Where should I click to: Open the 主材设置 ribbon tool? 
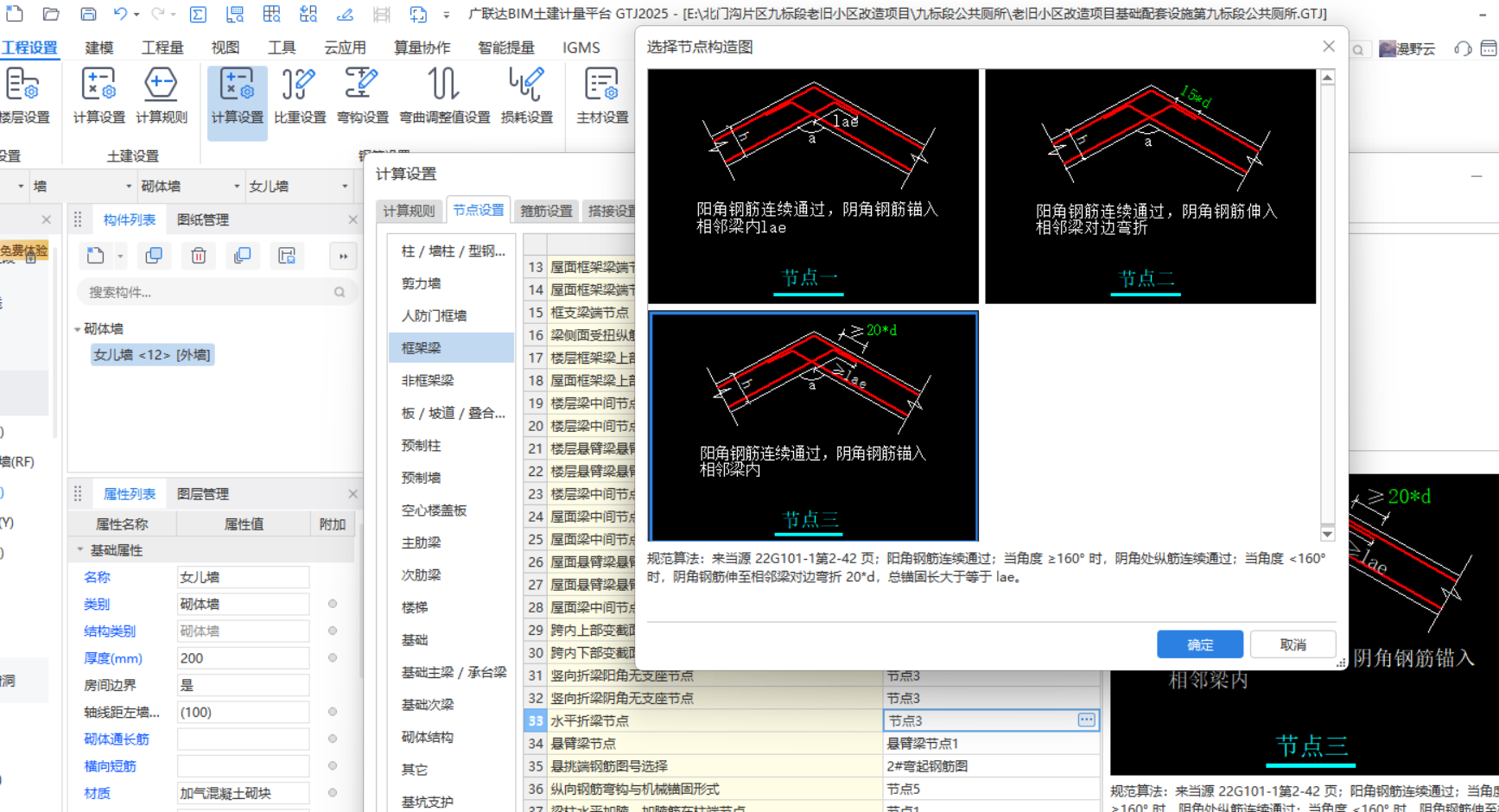602,96
